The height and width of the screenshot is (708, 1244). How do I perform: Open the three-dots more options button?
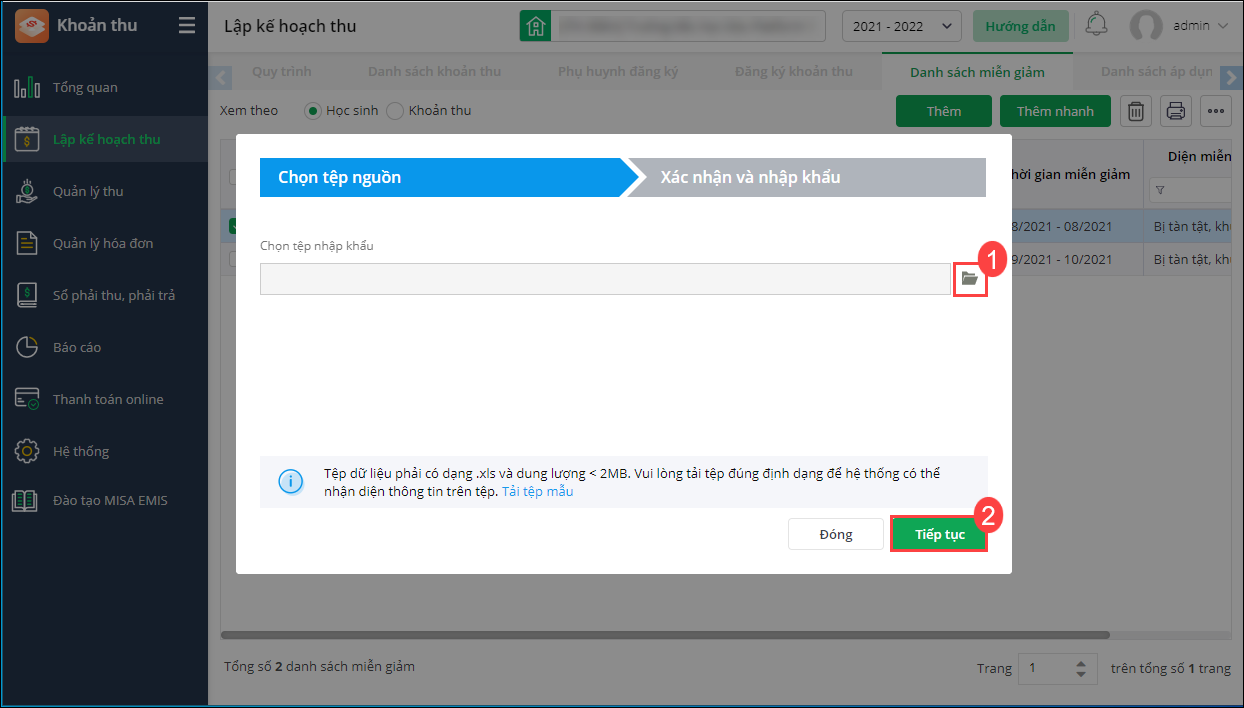point(1215,111)
